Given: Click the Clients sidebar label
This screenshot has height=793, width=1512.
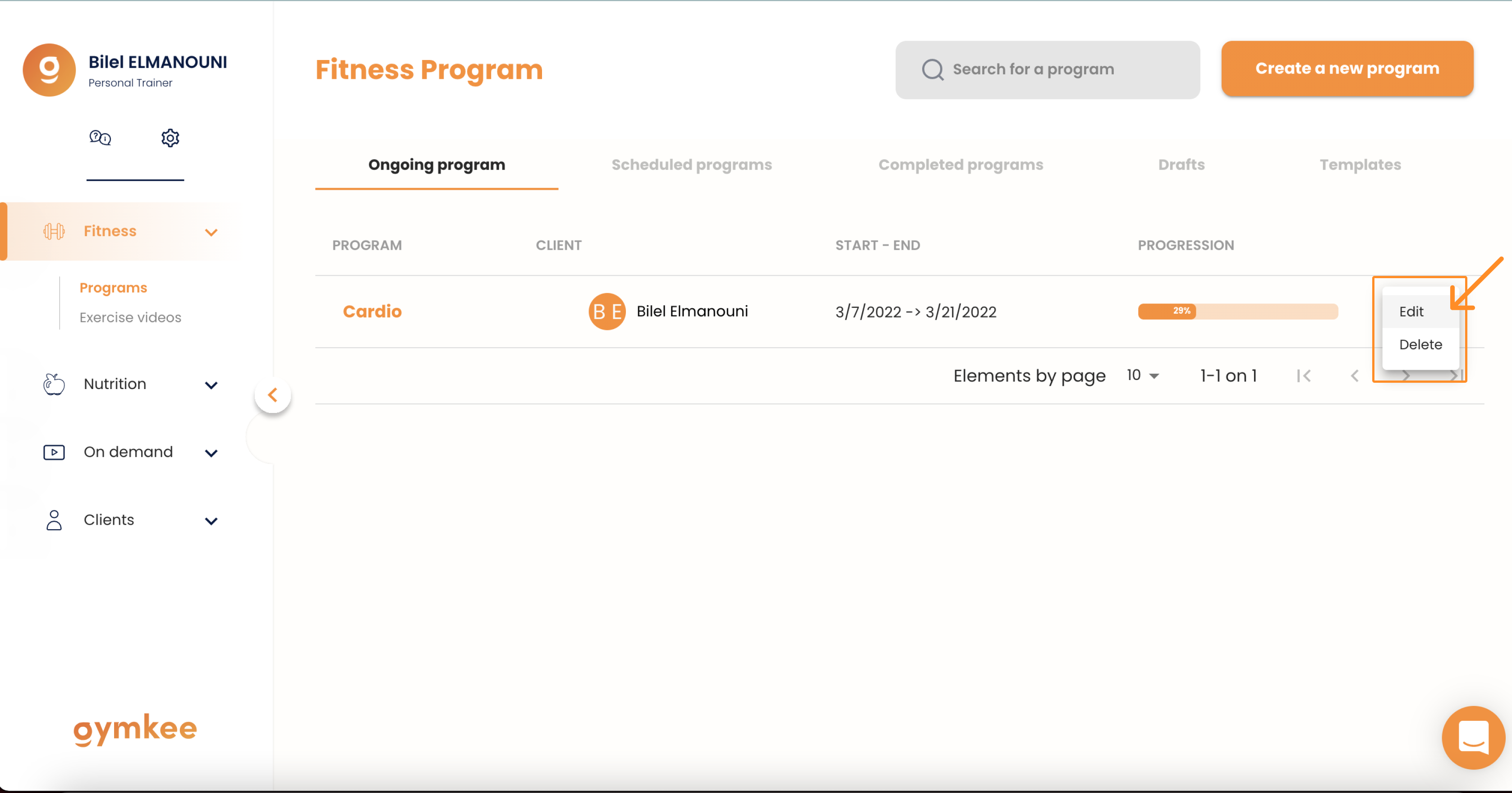Looking at the screenshot, I should coord(109,520).
